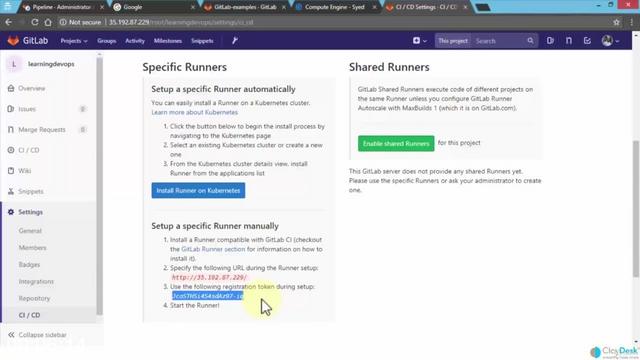Open the issues icon in navbar
Screen dimensions: 640x360
[550, 41]
